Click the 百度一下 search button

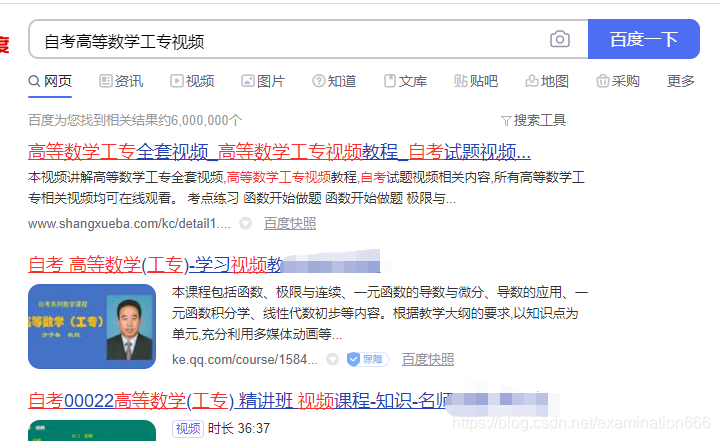pyautogui.click(x=643, y=39)
